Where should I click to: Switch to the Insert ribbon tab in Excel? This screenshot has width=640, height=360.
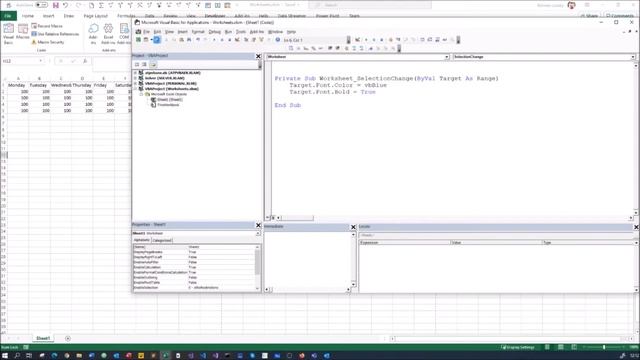(x=48, y=16)
